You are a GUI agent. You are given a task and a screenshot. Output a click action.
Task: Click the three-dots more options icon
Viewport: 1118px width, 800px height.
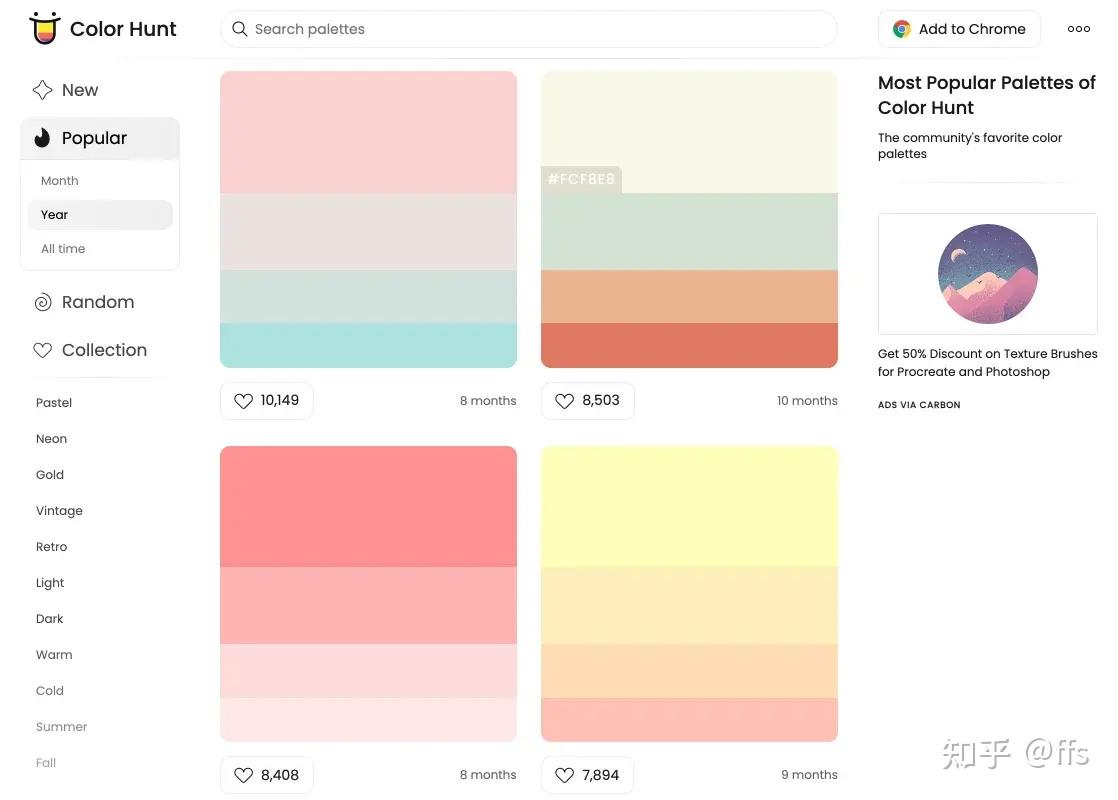point(1079,29)
